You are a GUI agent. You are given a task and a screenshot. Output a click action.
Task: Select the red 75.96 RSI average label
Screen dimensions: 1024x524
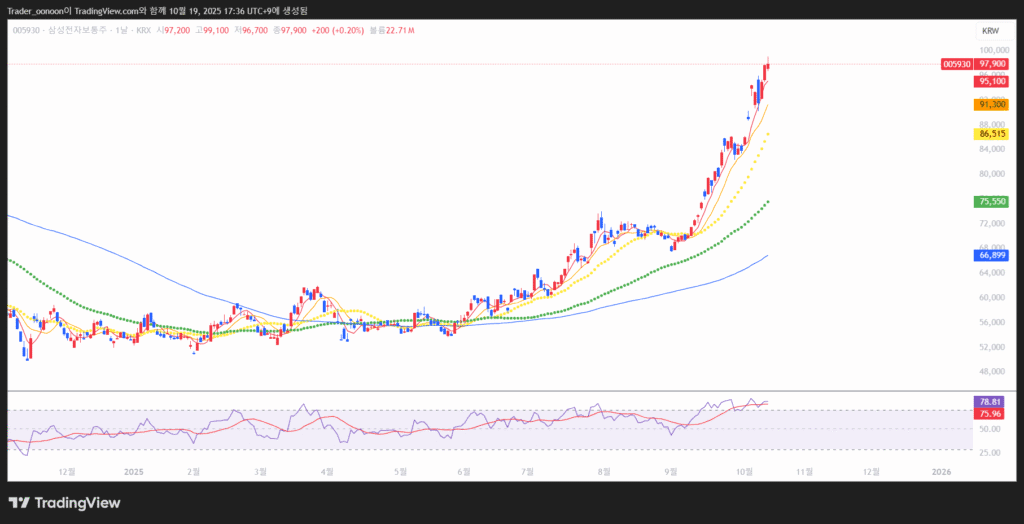tap(990, 413)
